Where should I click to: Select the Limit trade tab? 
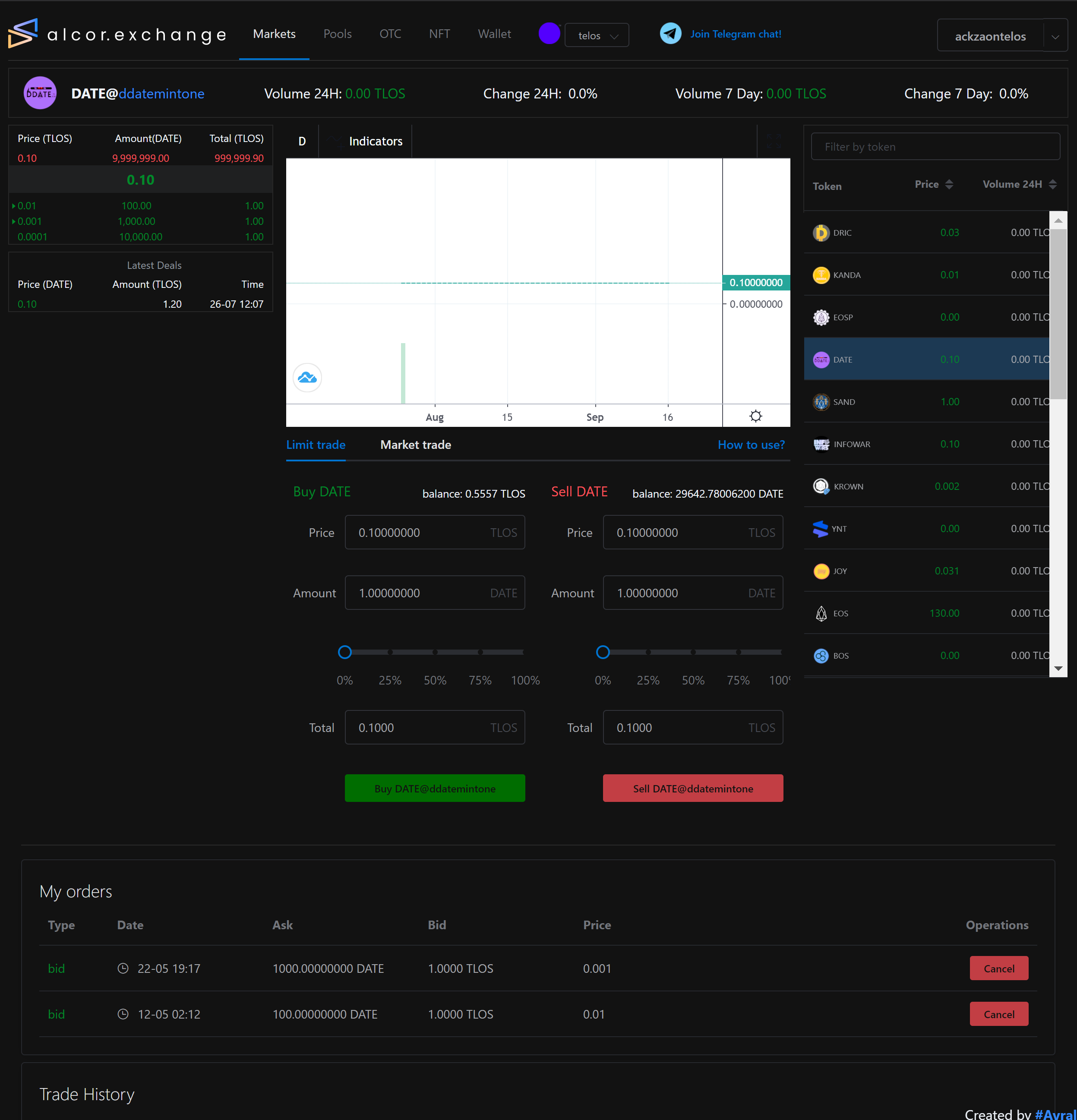pos(316,445)
